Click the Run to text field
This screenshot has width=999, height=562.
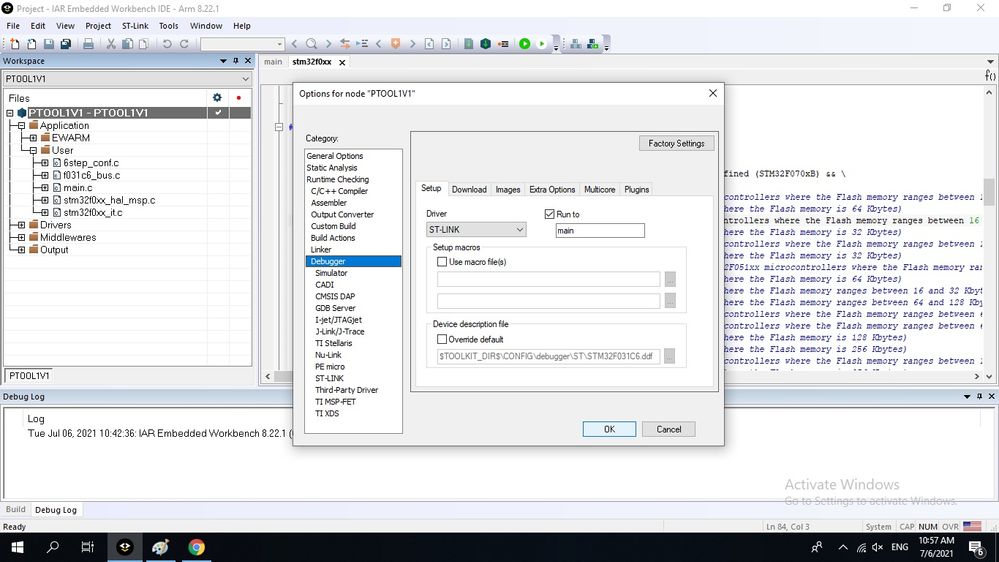click(x=600, y=231)
